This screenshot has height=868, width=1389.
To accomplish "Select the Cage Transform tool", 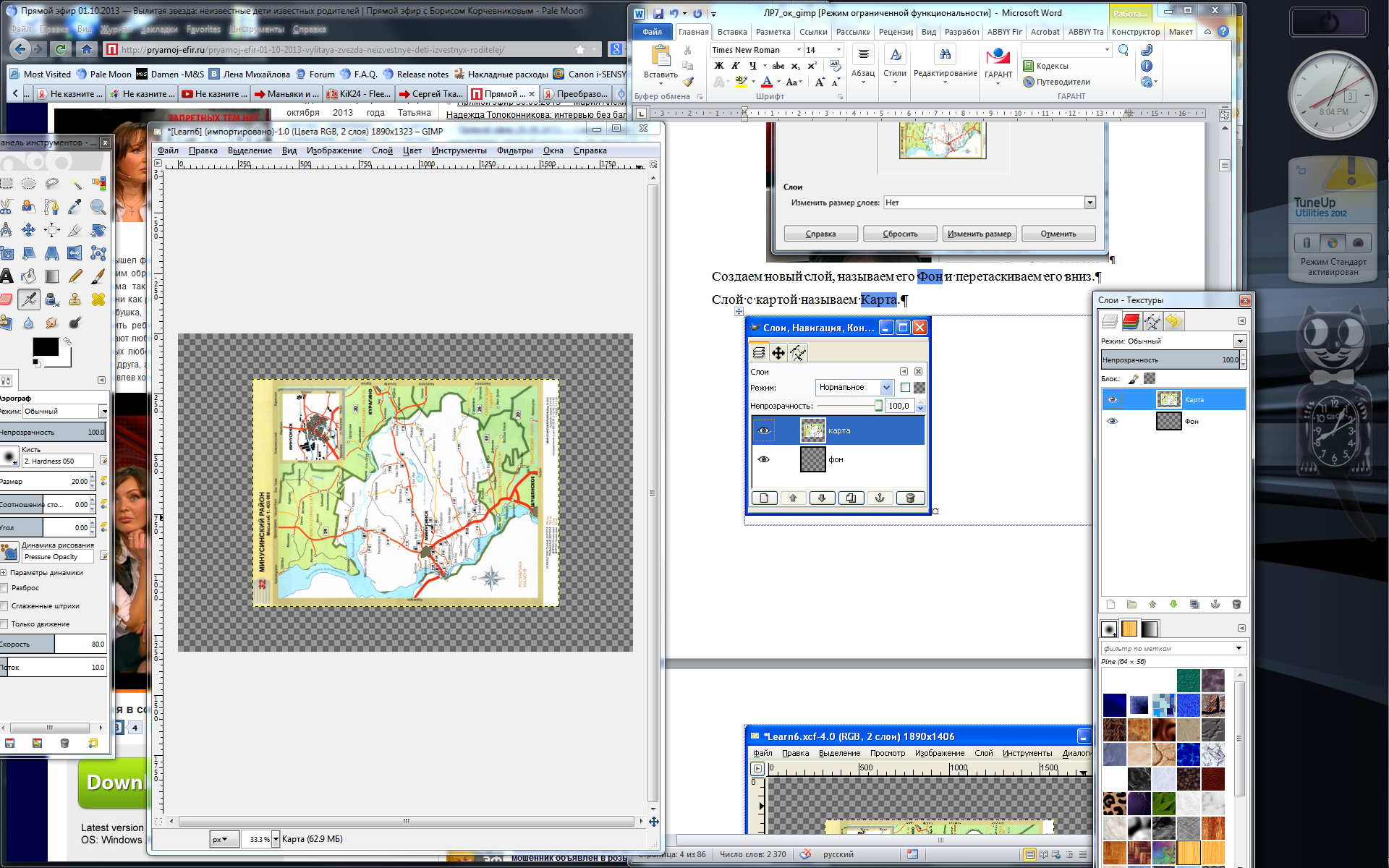I will (98, 253).
